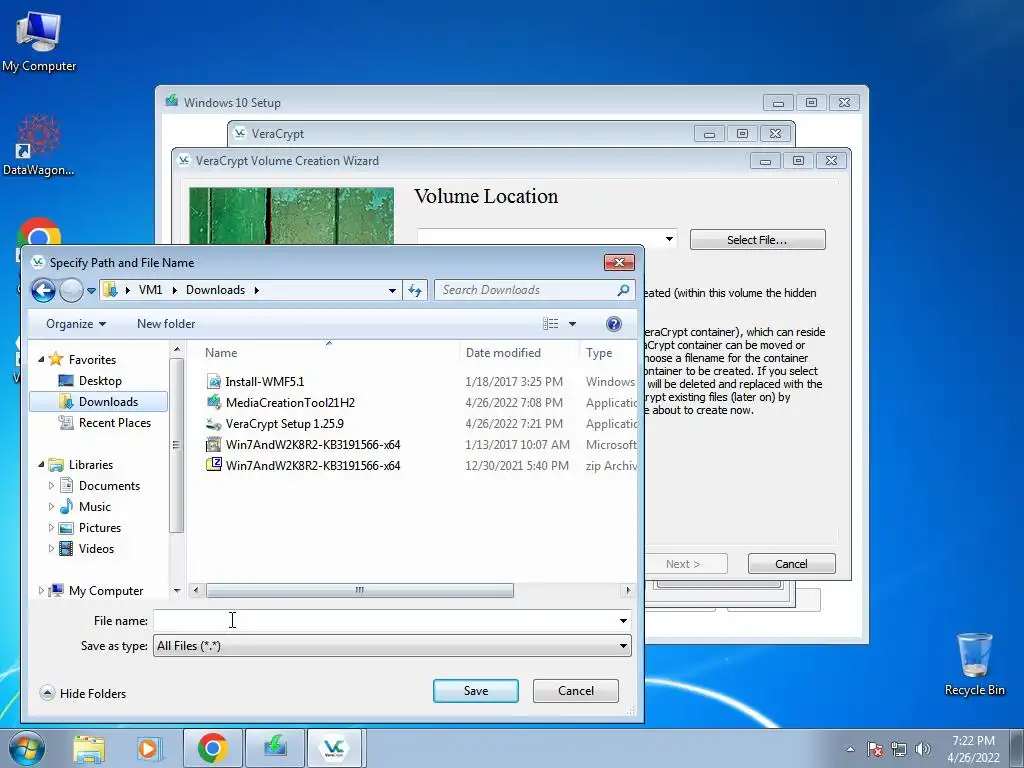Expand the Pictures library
This screenshot has width=1024, height=768.
click(51, 528)
